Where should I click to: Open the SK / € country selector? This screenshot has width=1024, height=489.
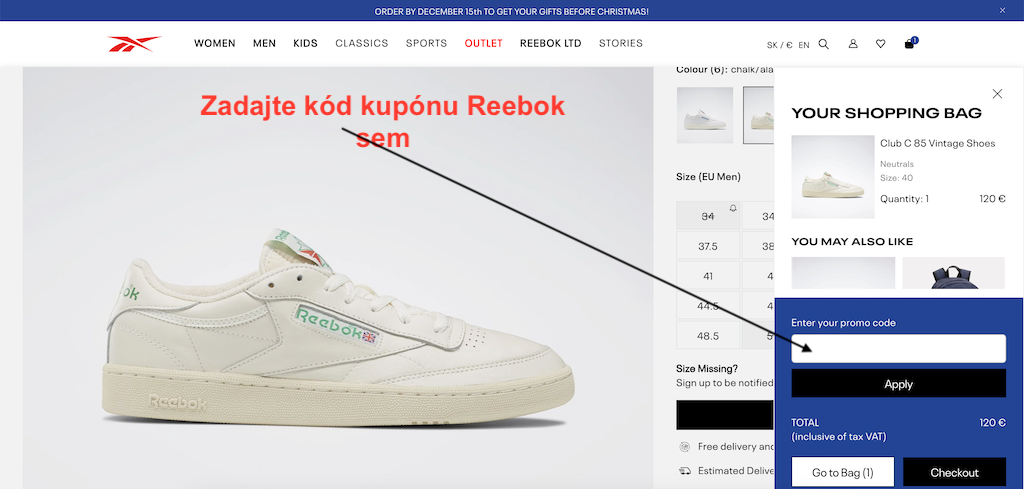point(780,45)
